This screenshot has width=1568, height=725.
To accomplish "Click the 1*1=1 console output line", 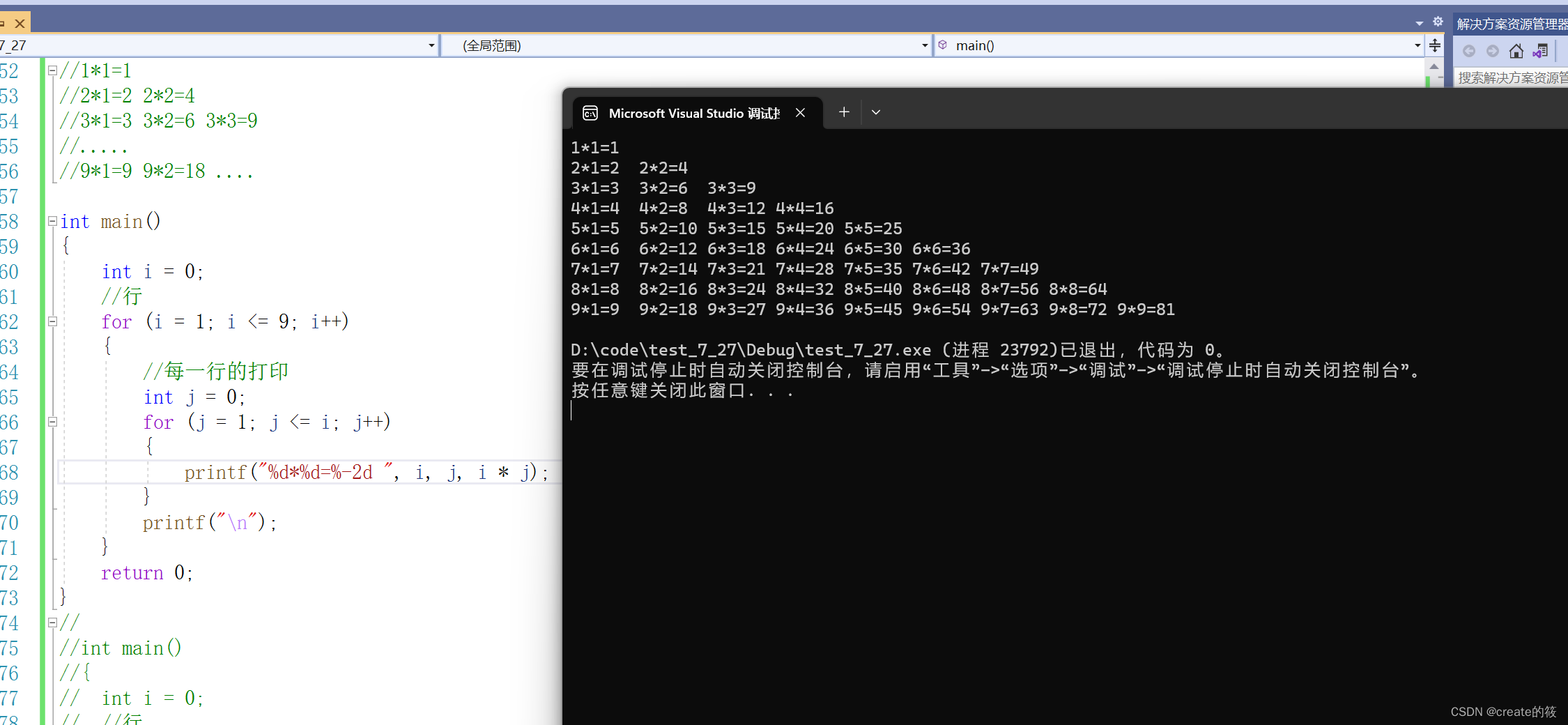I will tap(594, 148).
